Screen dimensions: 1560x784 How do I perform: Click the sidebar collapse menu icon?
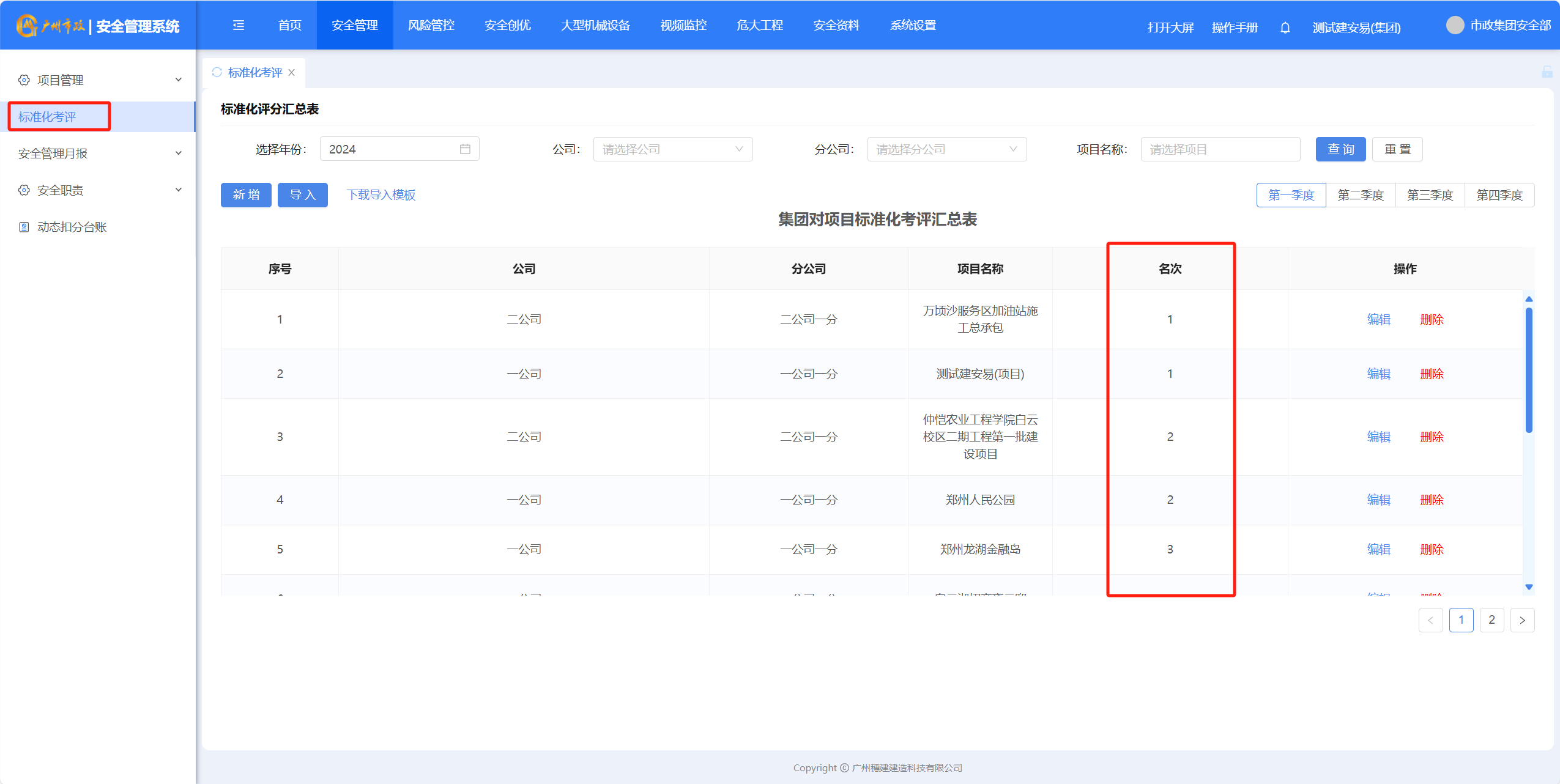point(239,25)
